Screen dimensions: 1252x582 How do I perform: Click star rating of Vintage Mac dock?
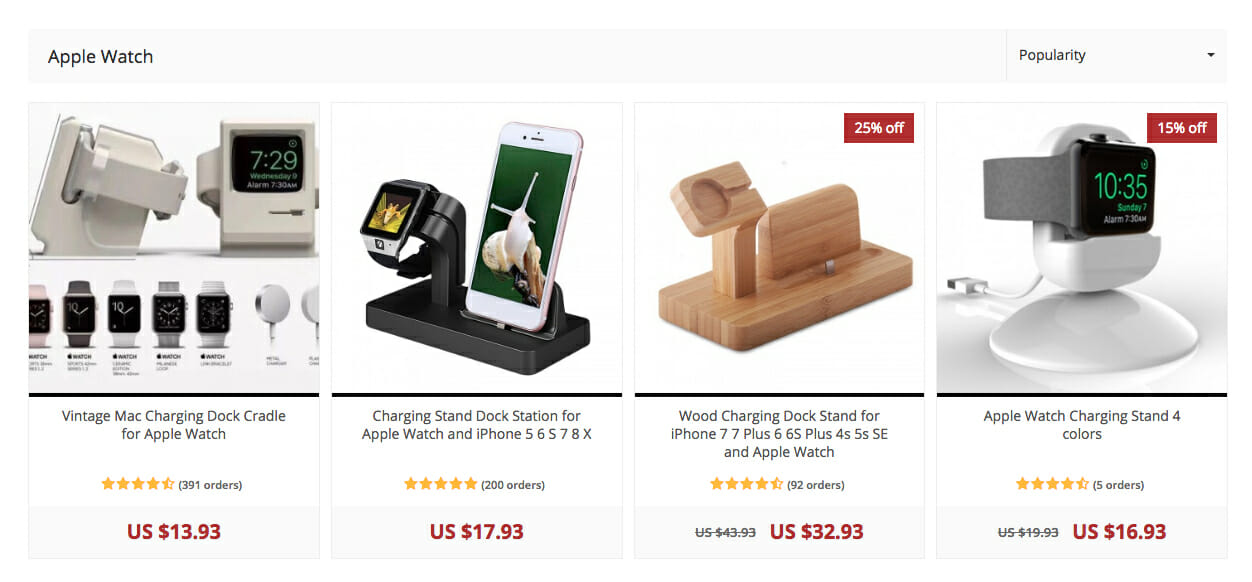(x=138, y=484)
